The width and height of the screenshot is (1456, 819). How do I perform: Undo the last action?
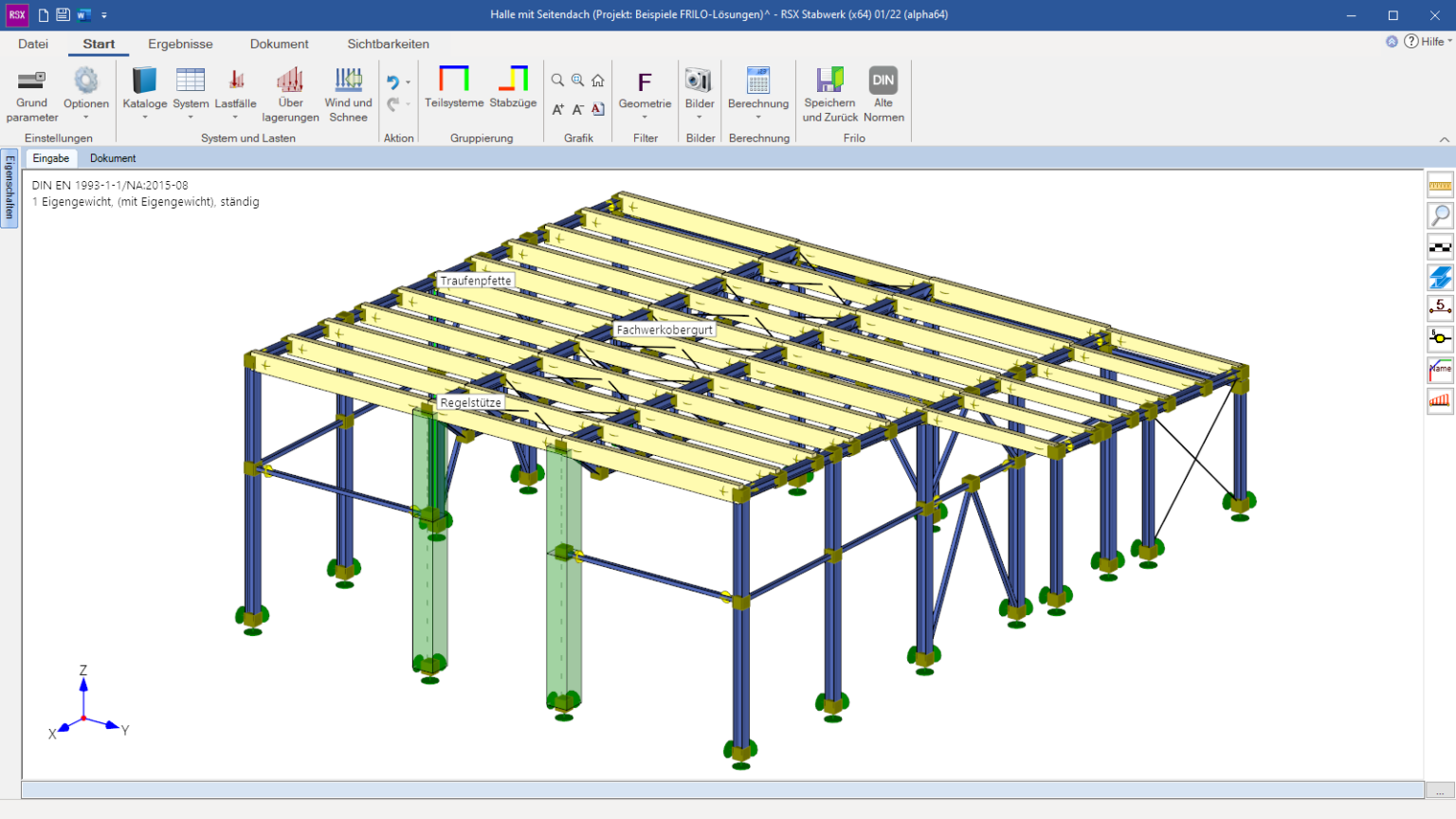pyautogui.click(x=392, y=82)
